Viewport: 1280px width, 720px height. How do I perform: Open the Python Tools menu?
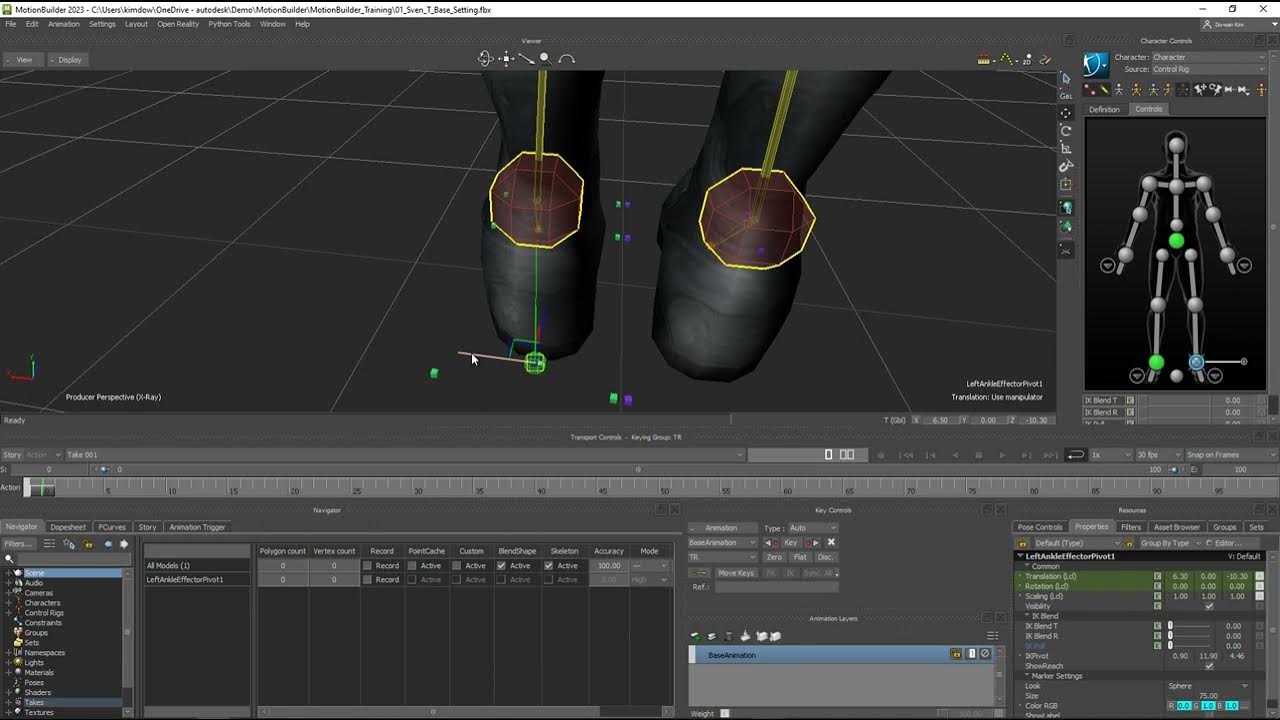[x=229, y=24]
